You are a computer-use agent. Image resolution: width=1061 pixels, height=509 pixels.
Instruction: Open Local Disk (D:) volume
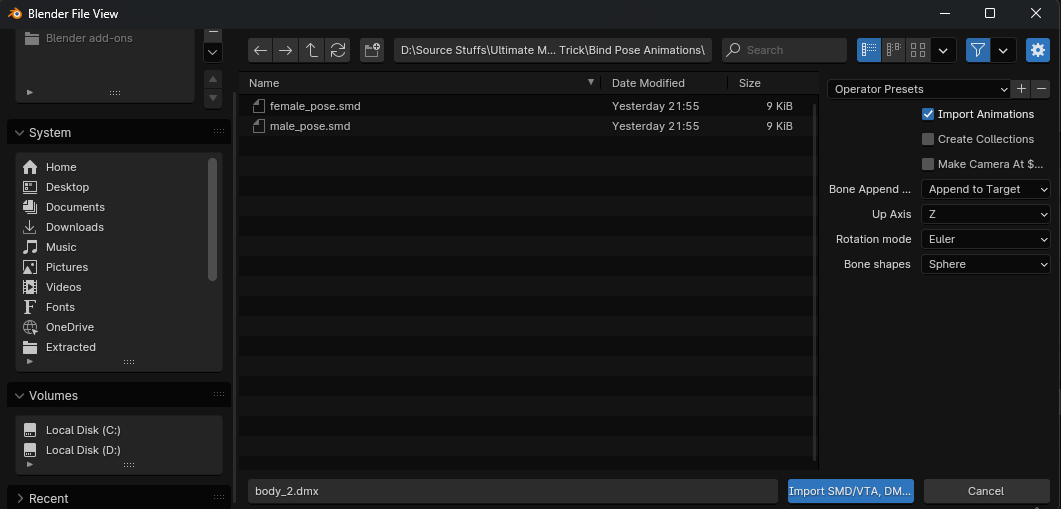[118, 450]
